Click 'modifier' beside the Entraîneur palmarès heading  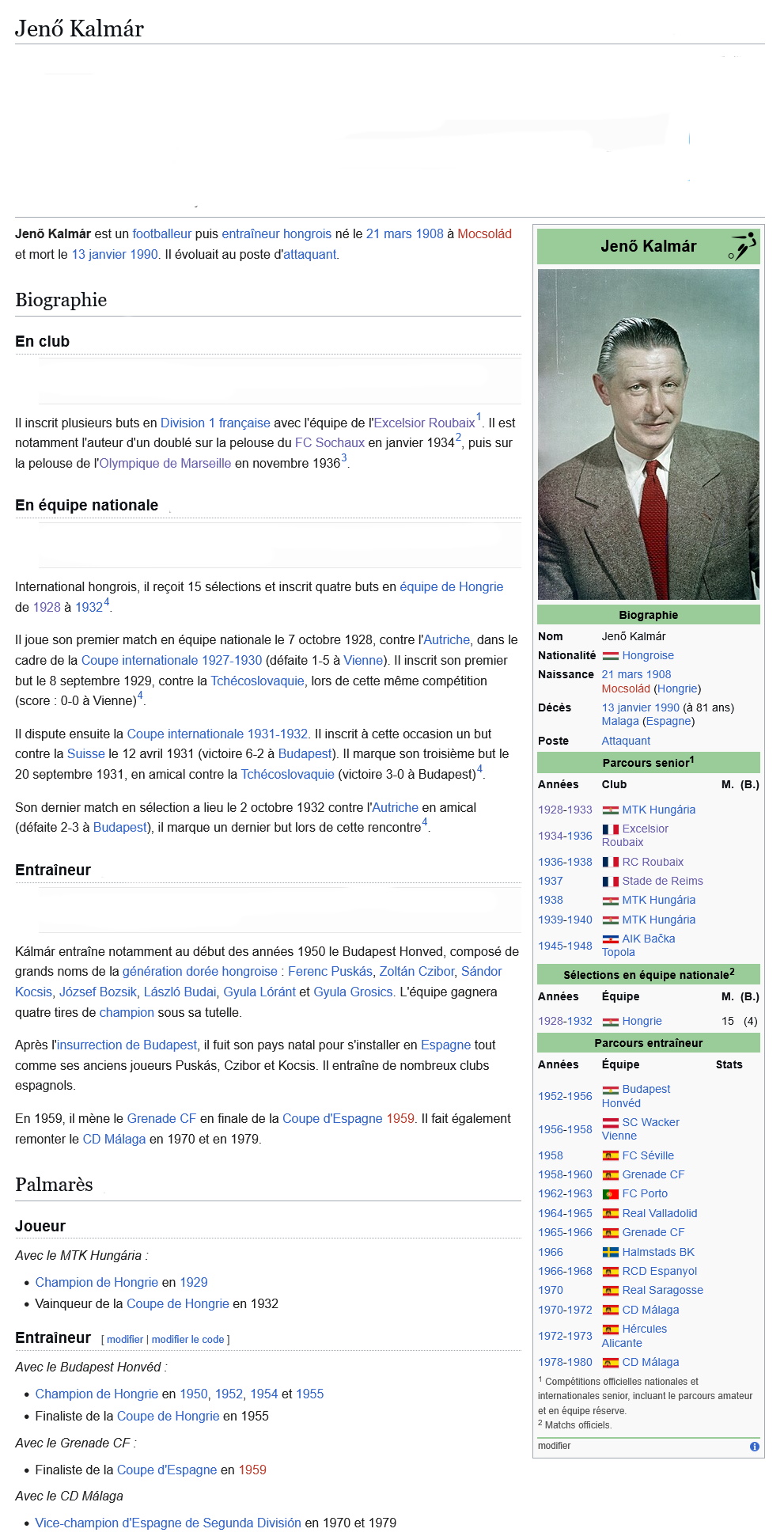(125, 1339)
